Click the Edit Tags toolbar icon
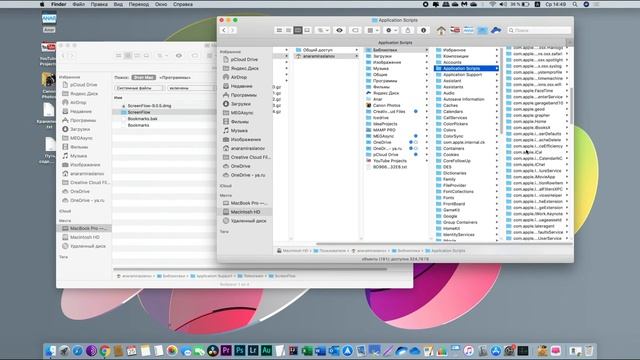This screenshot has width=640, height=360. 355,30
